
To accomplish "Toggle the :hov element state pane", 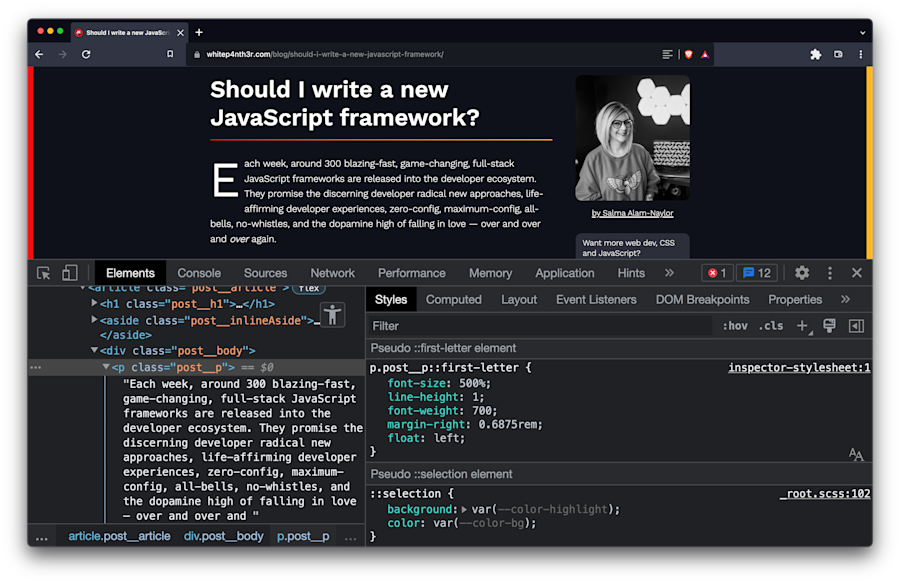I will pyautogui.click(x=735, y=325).
